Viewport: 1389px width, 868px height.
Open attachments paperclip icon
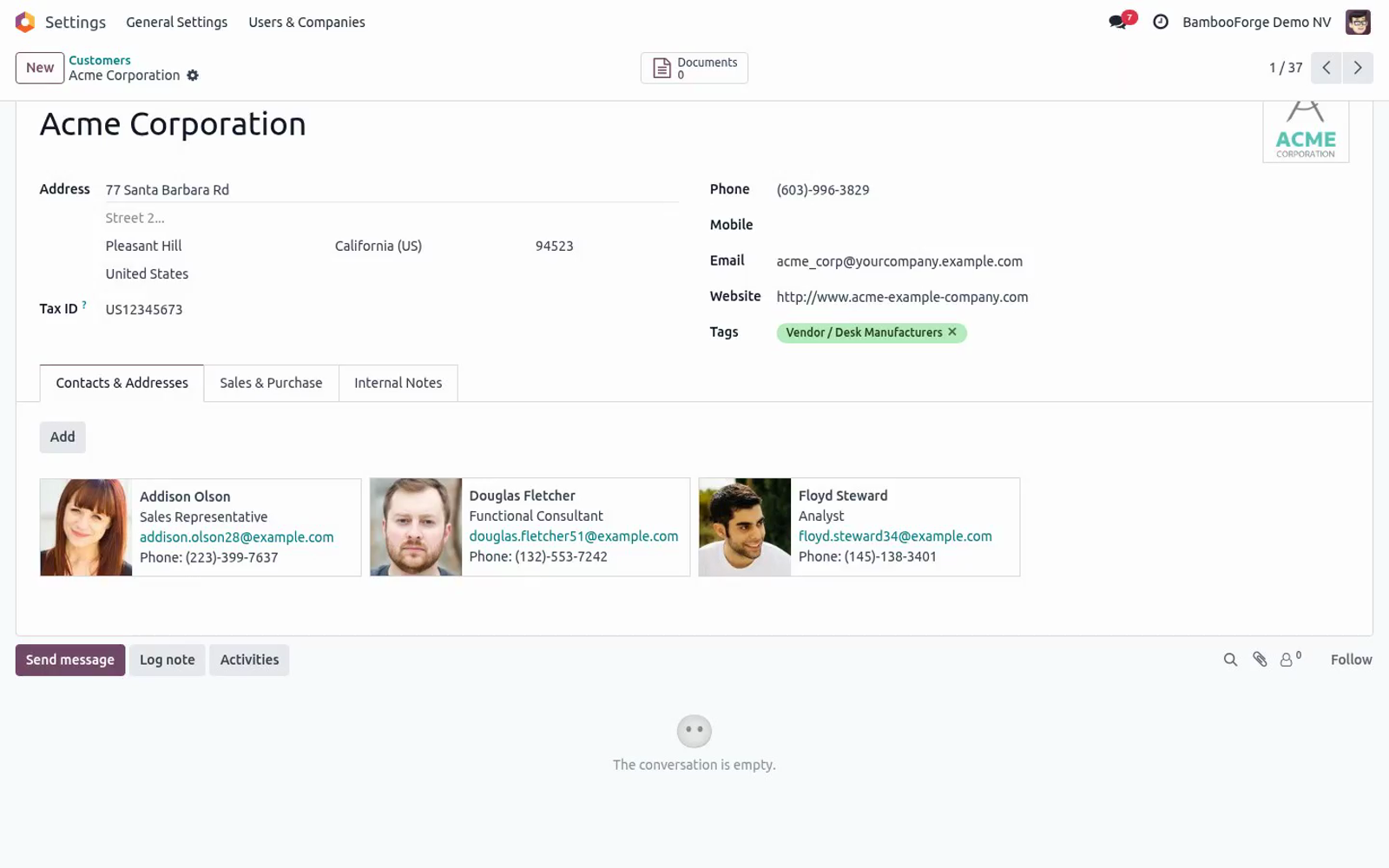[1260, 660]
